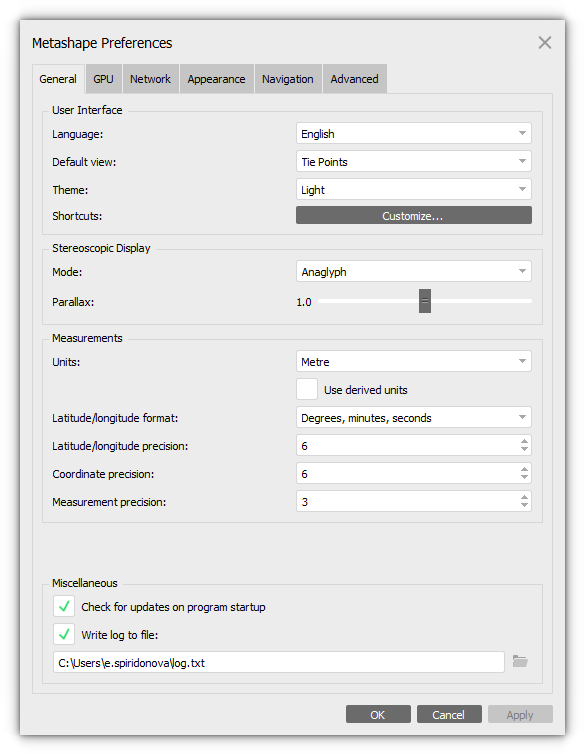Image resolution: width=584 pixels, height=754 pixels.
Task: Click the Parallax slider handle
Action: click(x=425, y=301)
